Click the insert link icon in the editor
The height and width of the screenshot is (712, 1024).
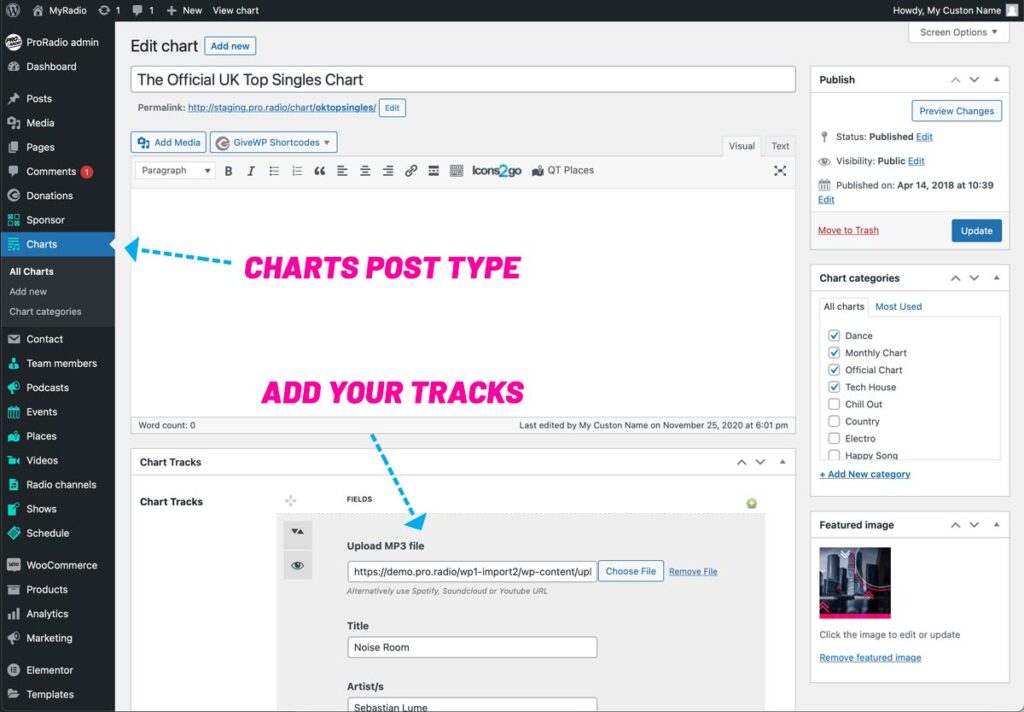tap(411, 171)
